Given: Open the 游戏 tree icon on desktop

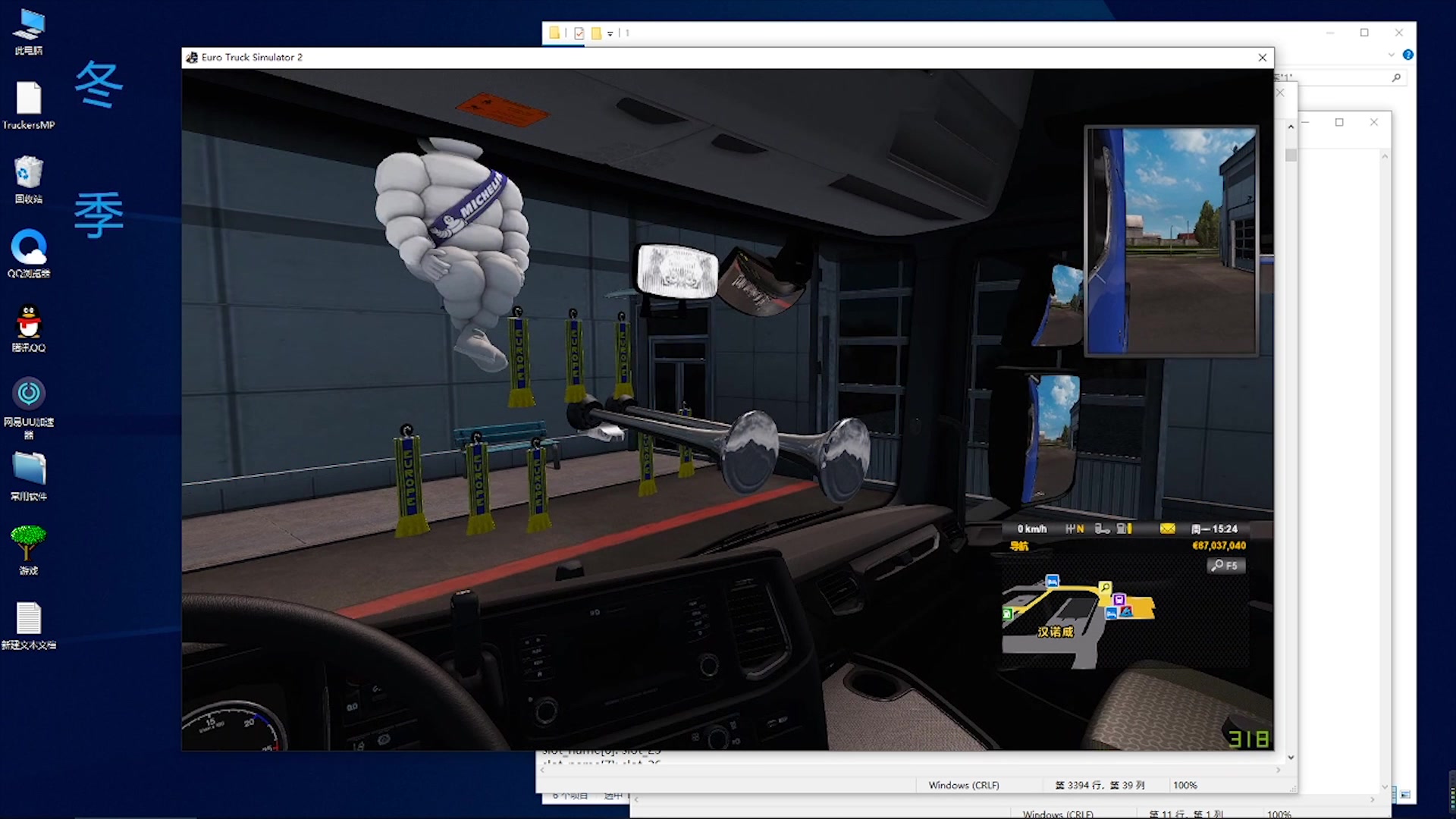Looking at the screenshot, I should (29, 551).
